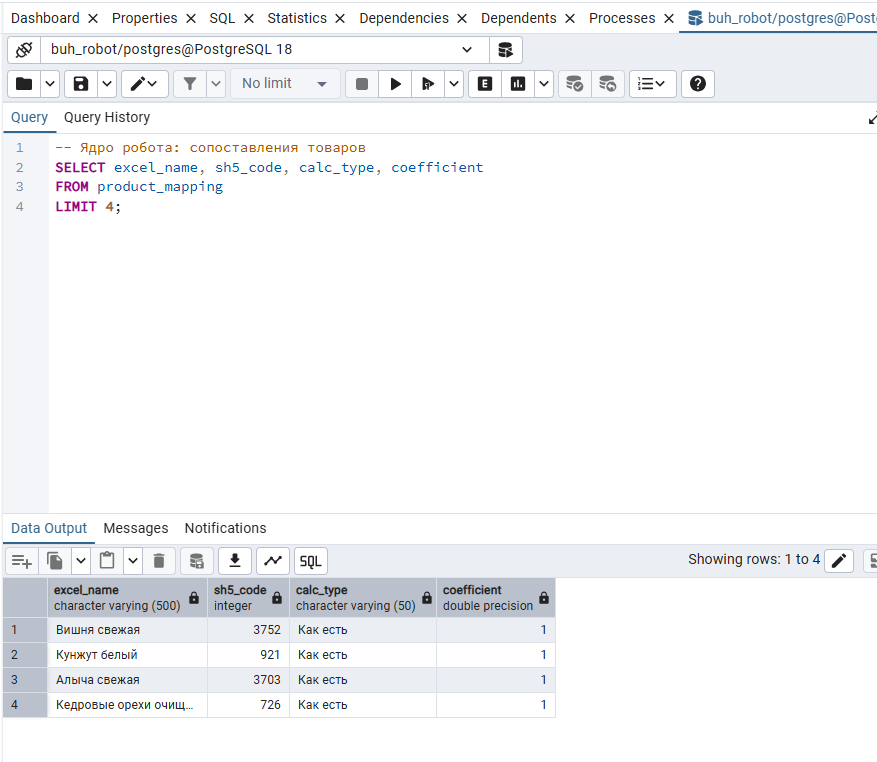
Task: Open the graph visualiser
Action: tap(273, 561)
